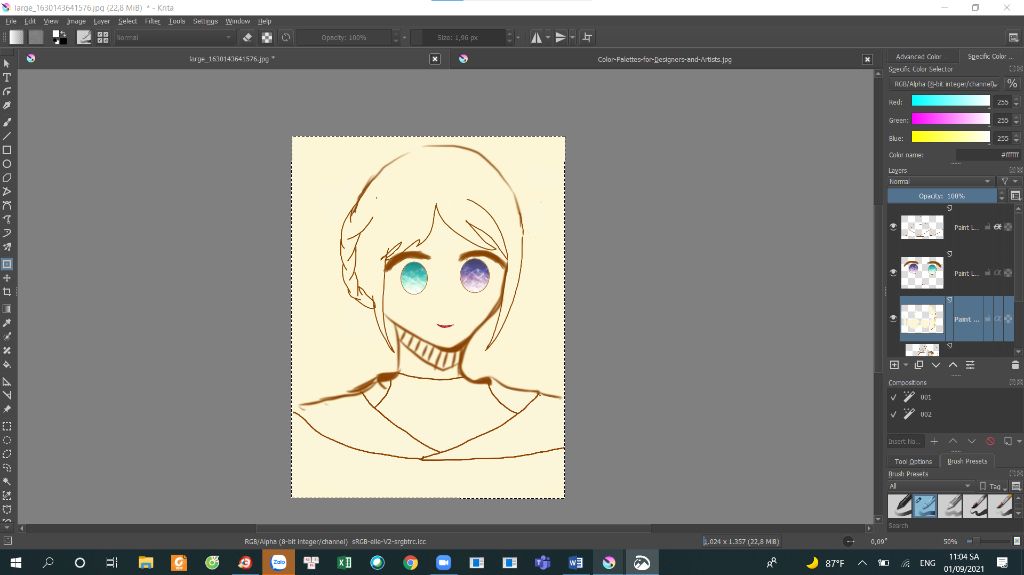1024x575 pixels.
Task: Hide the topmost paint layer
Action: [893, 227]
